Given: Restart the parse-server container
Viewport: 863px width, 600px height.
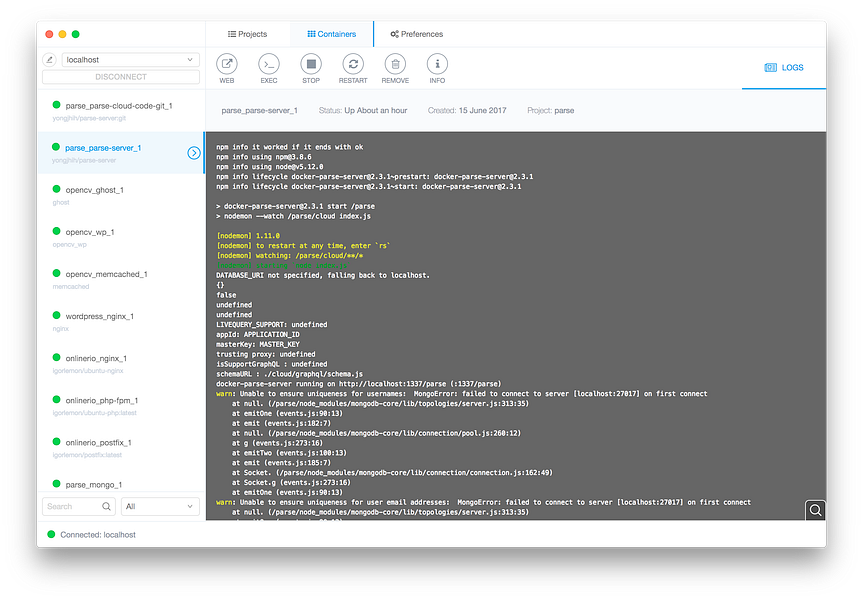Looking at the screenshot, I should click(x=353, y=64).
